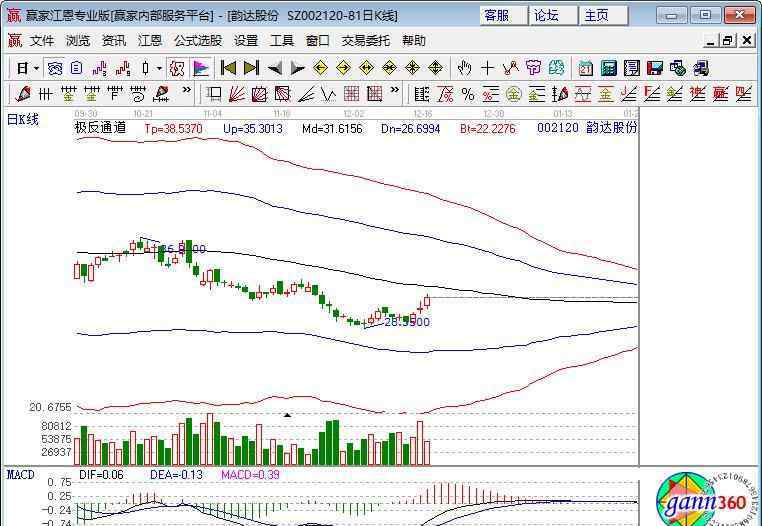
Task: Select the crosshair cursor tool
Action: point(487,68)
